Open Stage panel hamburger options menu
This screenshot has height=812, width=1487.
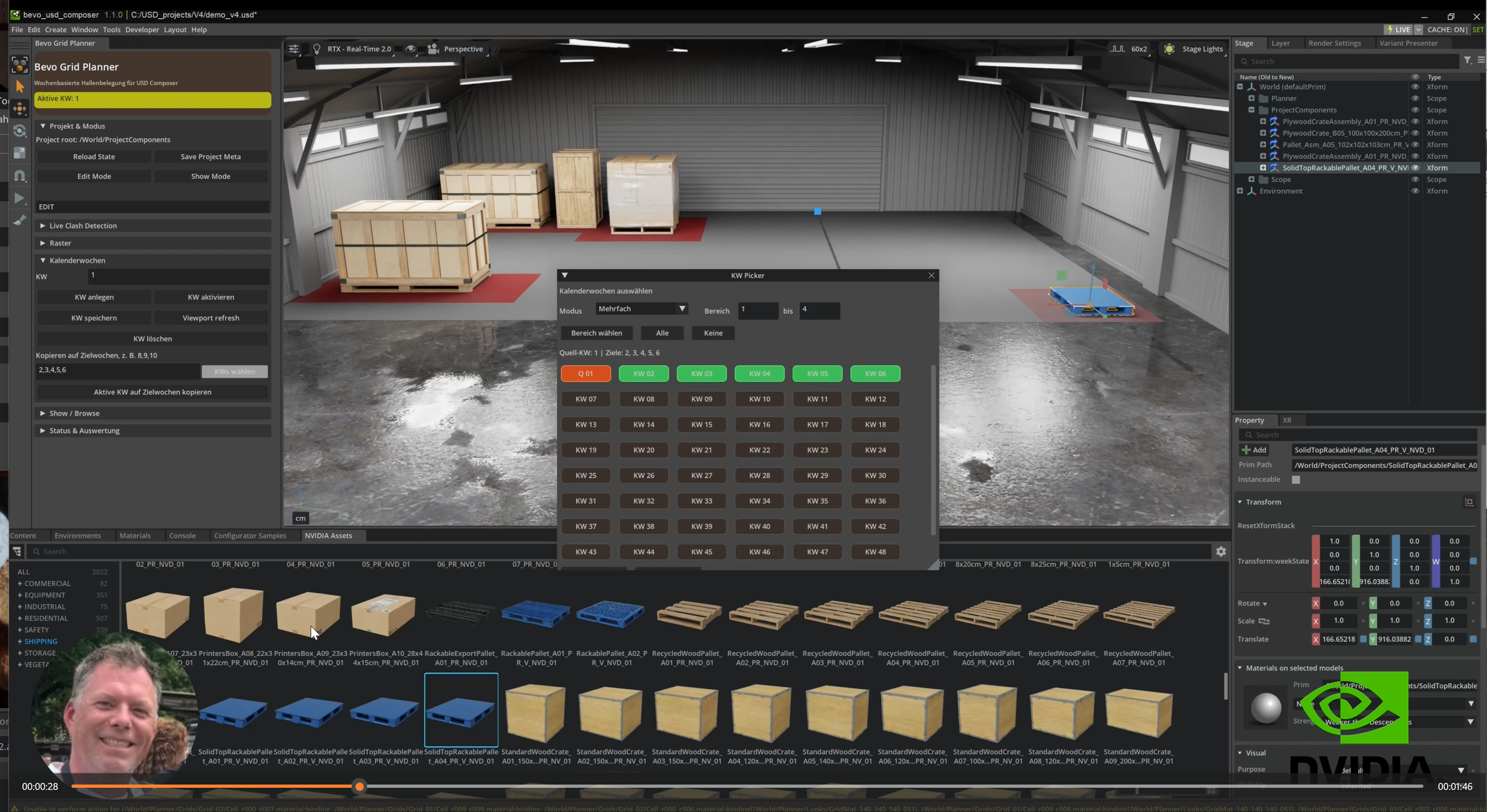[1481, 61]
